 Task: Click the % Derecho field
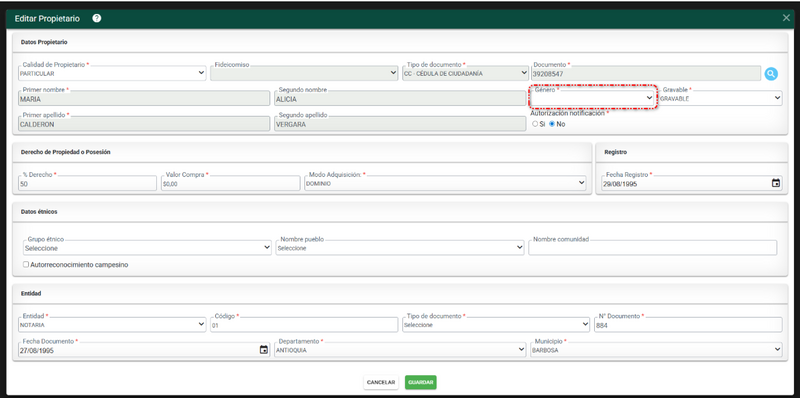coord(87,183)
